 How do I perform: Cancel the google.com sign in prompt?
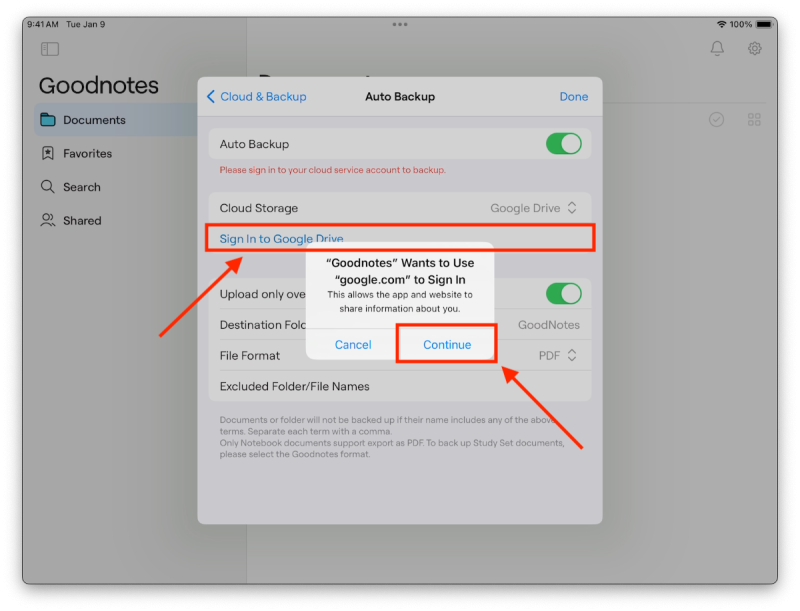(x=353, y=344)
